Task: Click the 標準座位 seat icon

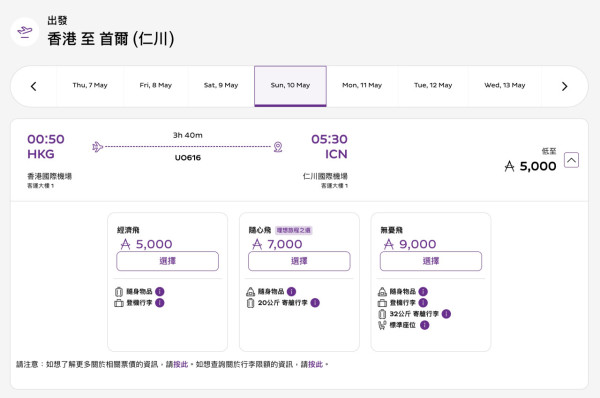Action: pos(382,325)
